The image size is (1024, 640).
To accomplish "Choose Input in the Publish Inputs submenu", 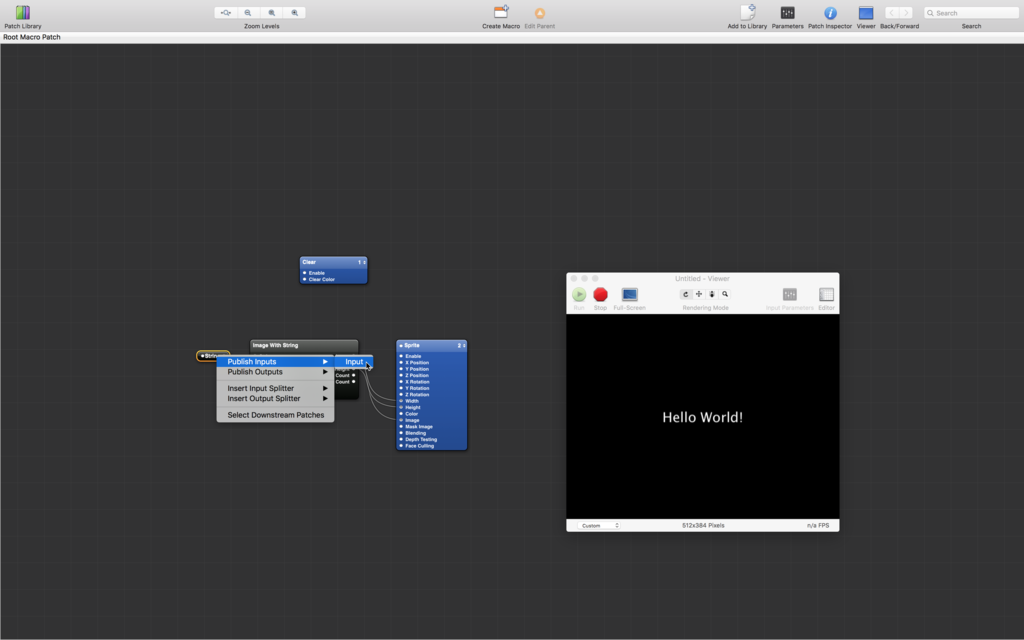I will point(354,362).
